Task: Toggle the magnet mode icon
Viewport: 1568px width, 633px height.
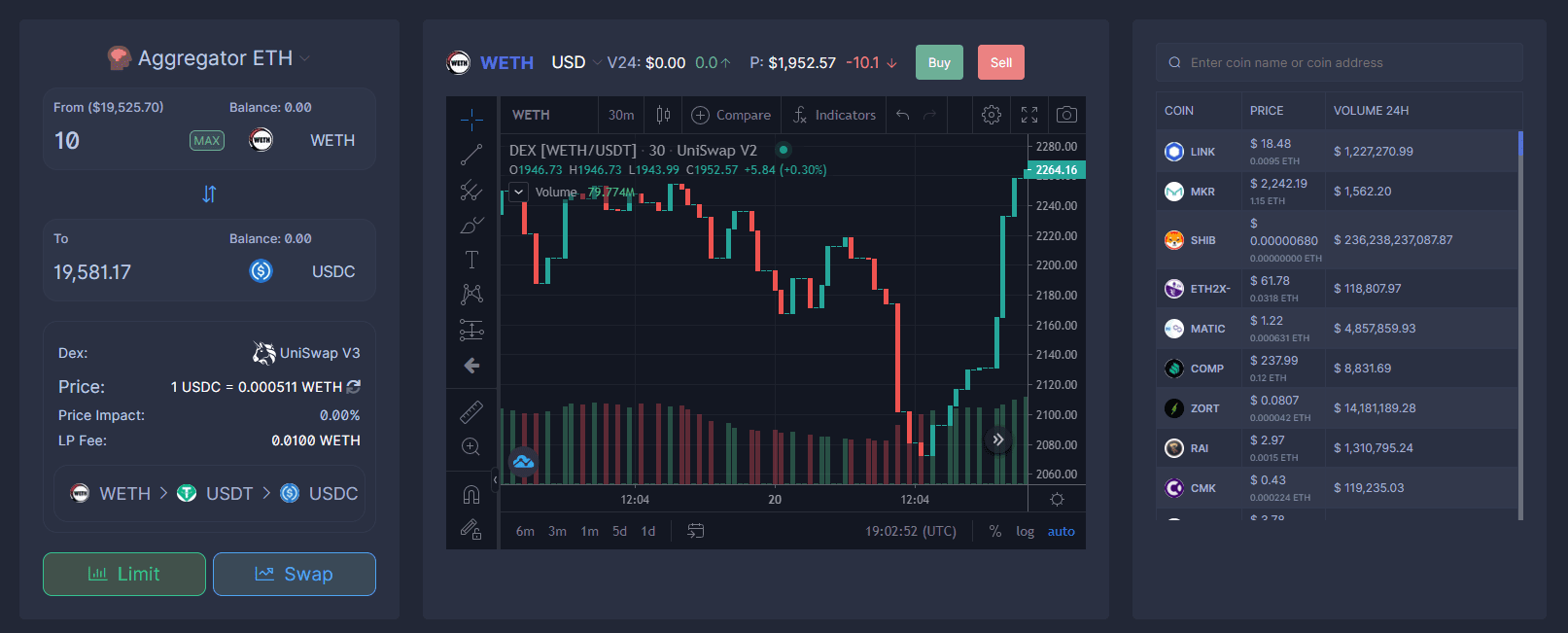Action: click(x=471, y=495)
